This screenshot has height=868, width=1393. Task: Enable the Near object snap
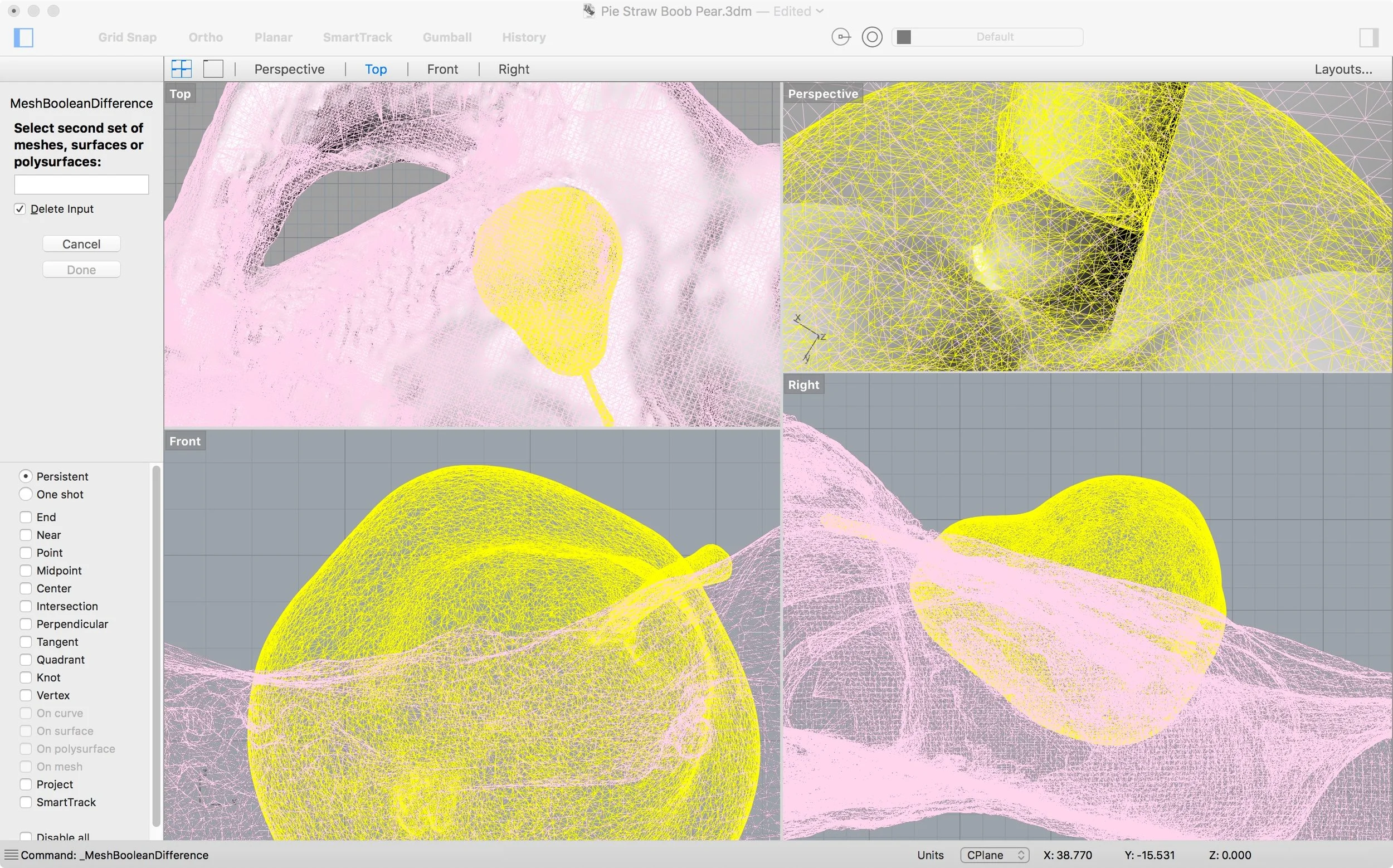click(x=25, y=535)
